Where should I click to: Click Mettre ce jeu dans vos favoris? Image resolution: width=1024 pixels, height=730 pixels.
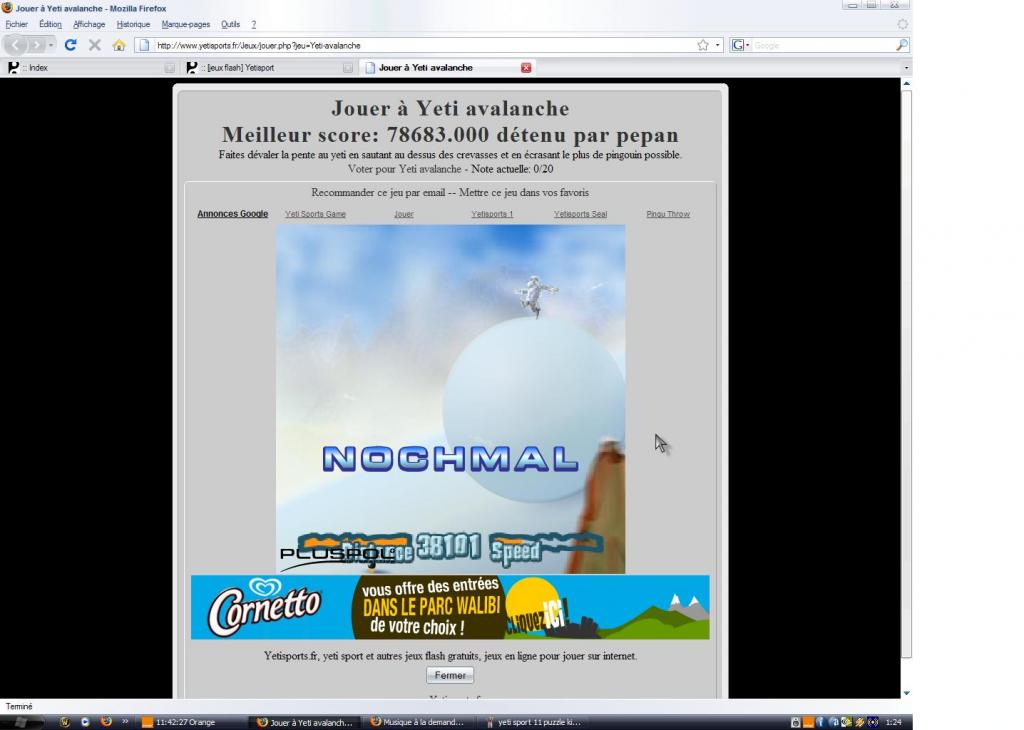(x=524, y=193)
